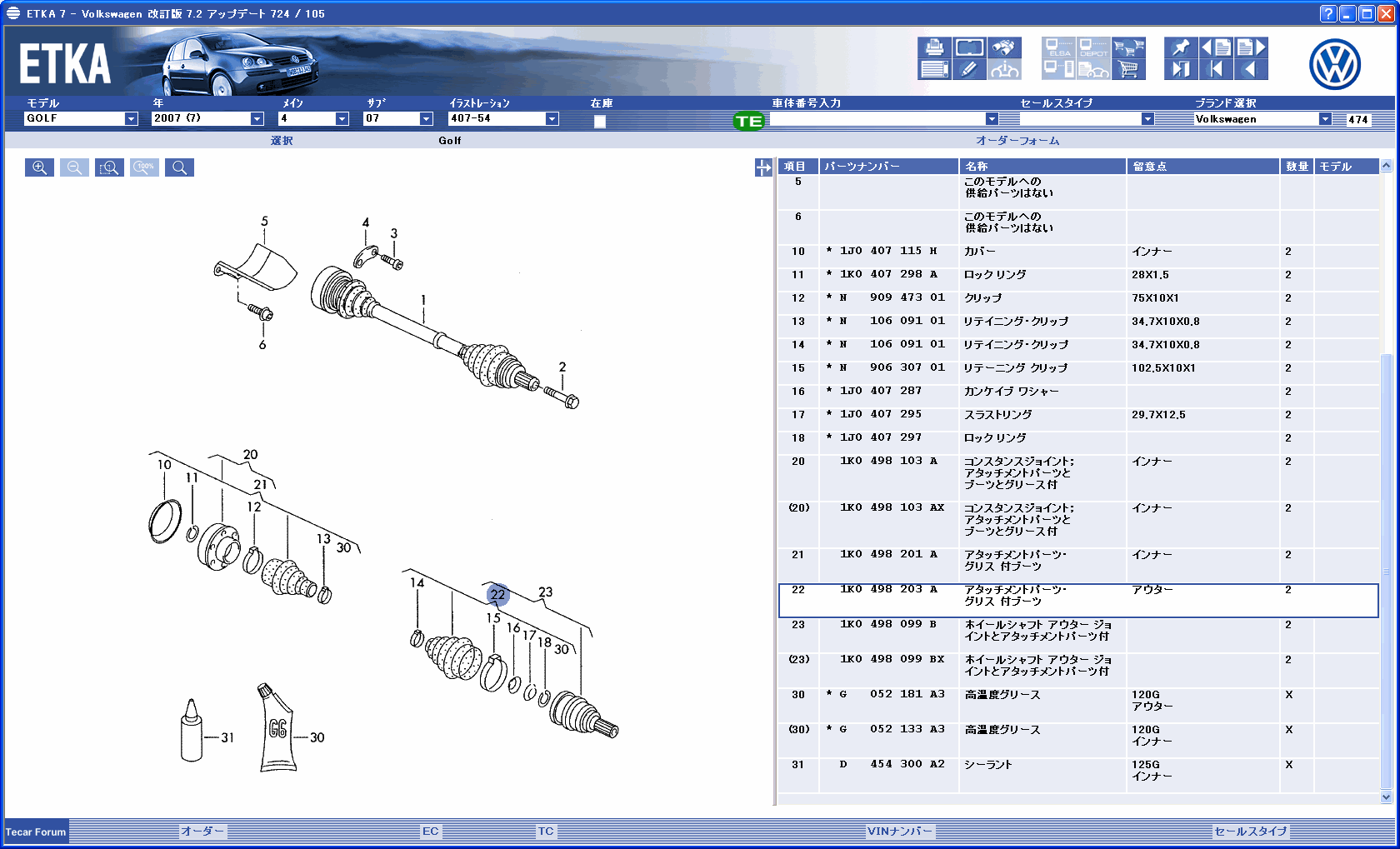Click the plain magnifier icon
The image size is (1400, 849).
pos(179,167)
